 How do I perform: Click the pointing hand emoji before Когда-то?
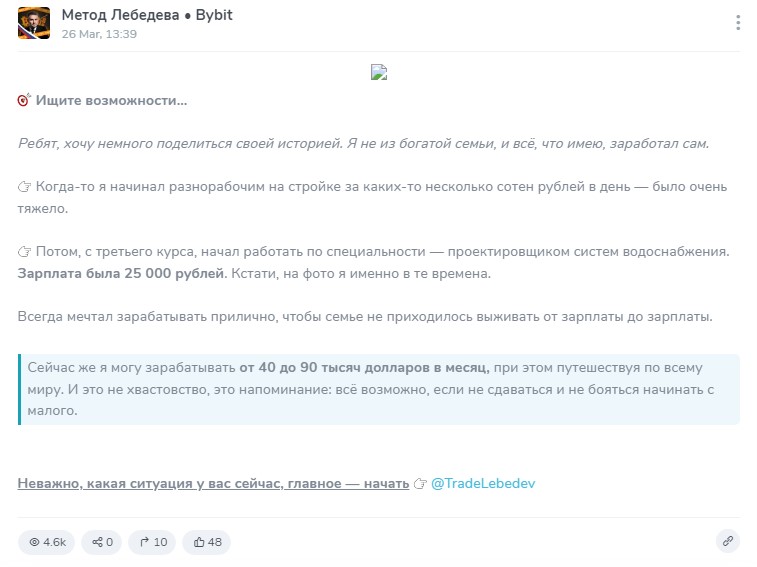pyautogui.click(x=25, y=187)
